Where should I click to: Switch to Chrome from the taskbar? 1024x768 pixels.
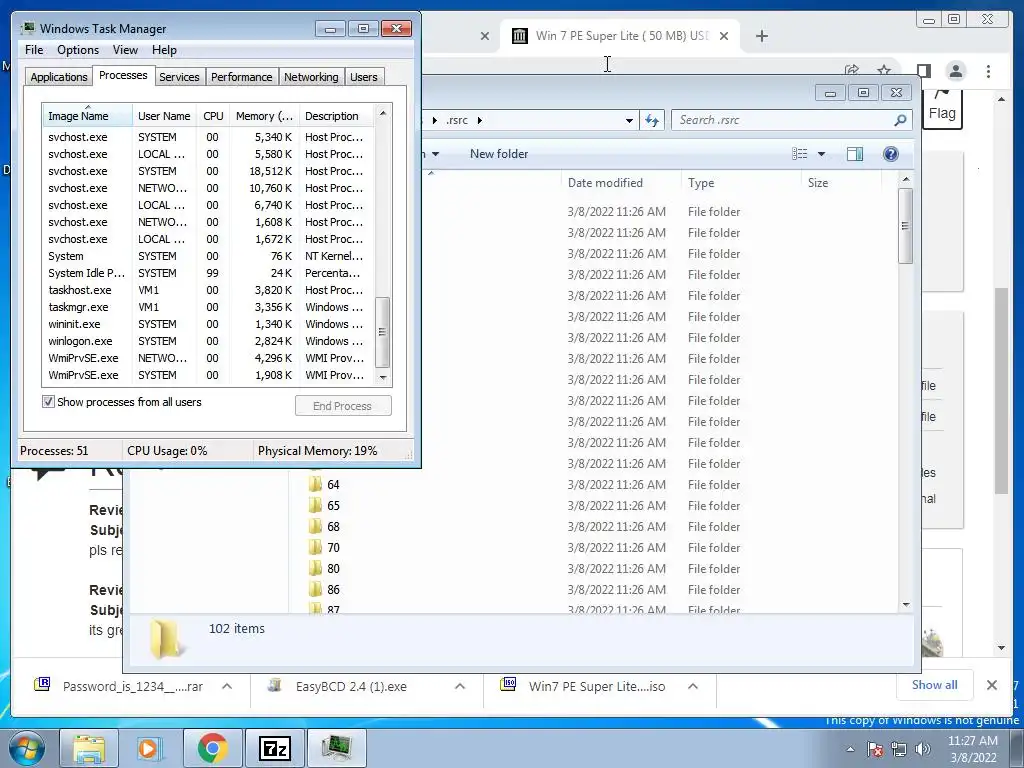(x=212, y=748)
